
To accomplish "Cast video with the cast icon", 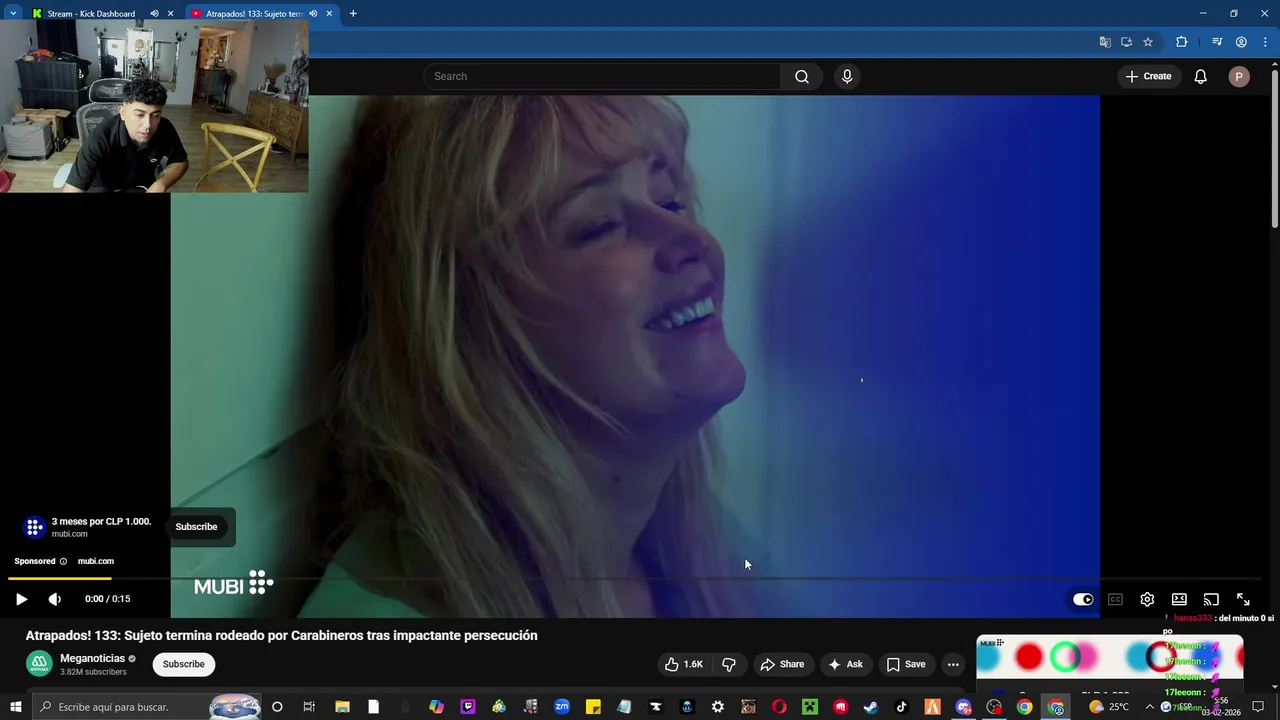I will coord(1211,599).
